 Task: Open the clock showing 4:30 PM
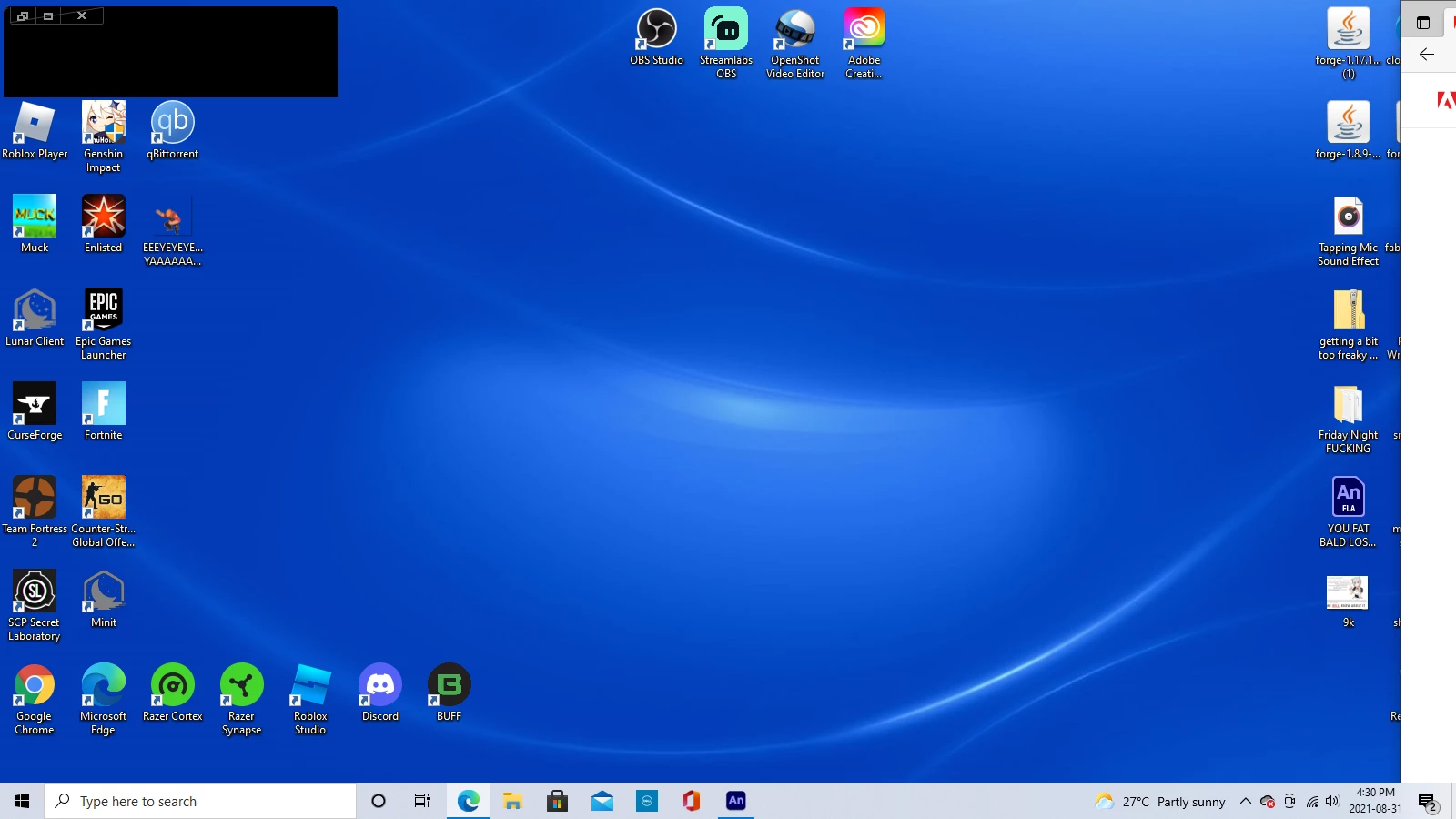[1375, 801]
